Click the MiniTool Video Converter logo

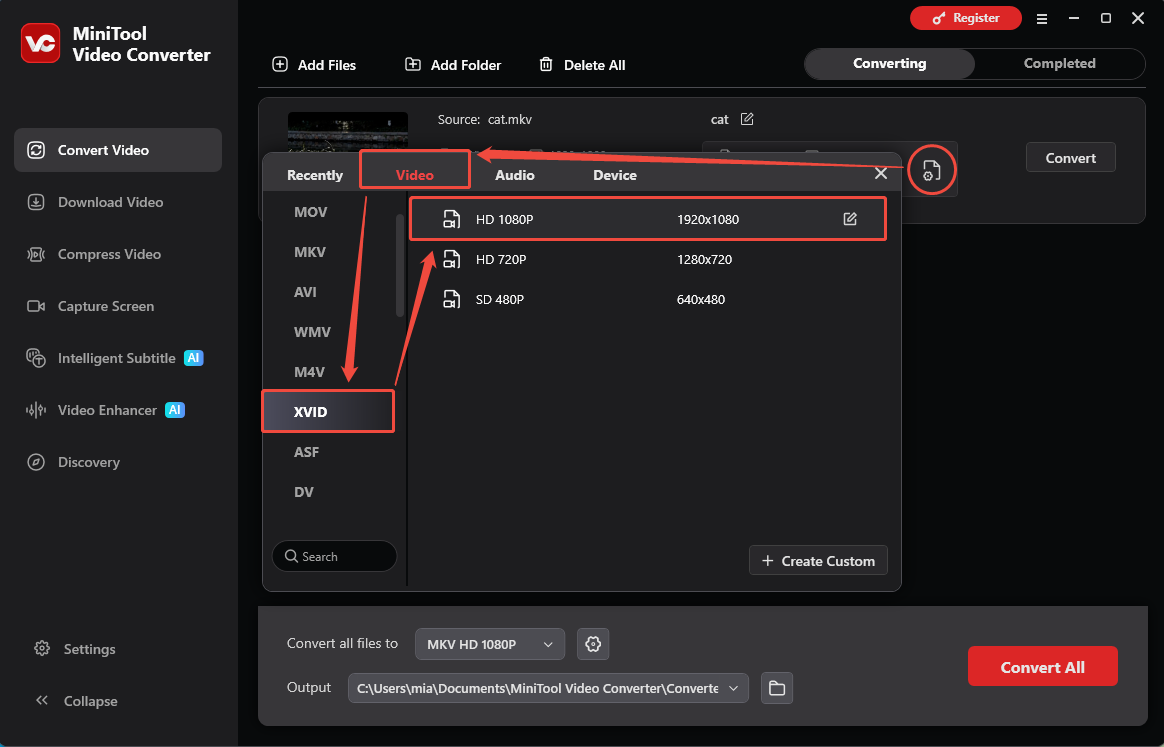pyautogui.click(x=40, y=43)
